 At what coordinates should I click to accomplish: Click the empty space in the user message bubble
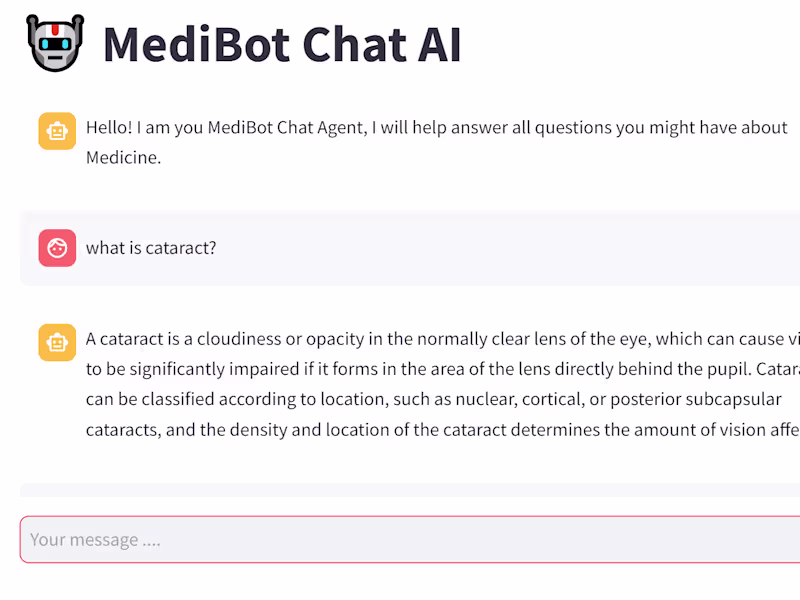click(500, 248)
